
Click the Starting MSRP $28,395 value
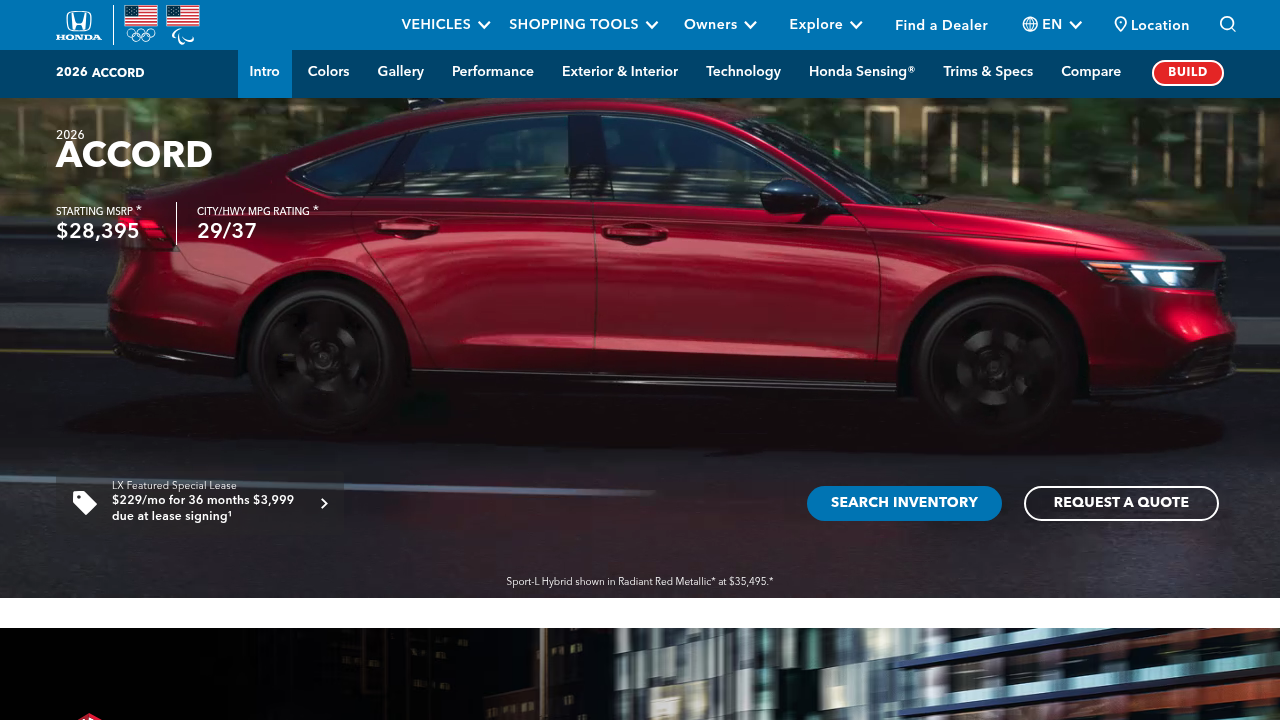point(98,232)
